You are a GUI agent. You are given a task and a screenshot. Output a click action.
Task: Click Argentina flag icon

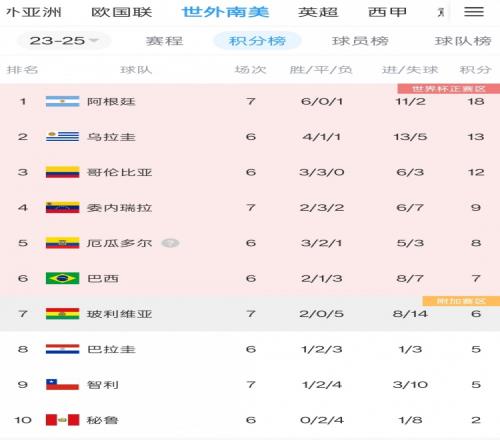pyautogui.click(x=63, y=101)
